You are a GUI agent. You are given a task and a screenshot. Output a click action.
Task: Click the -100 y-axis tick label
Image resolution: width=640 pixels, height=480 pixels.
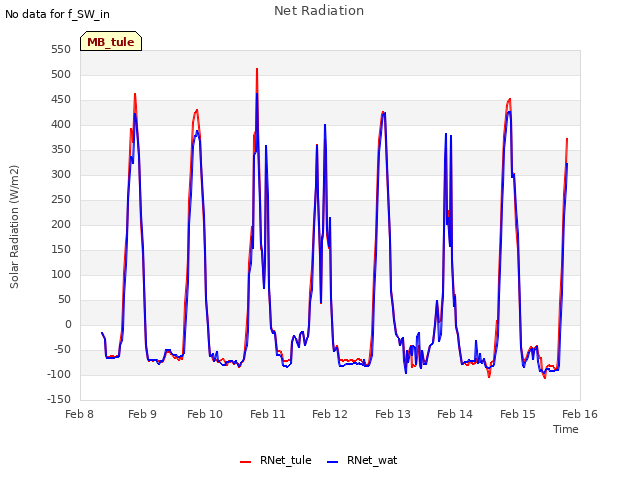59,374
